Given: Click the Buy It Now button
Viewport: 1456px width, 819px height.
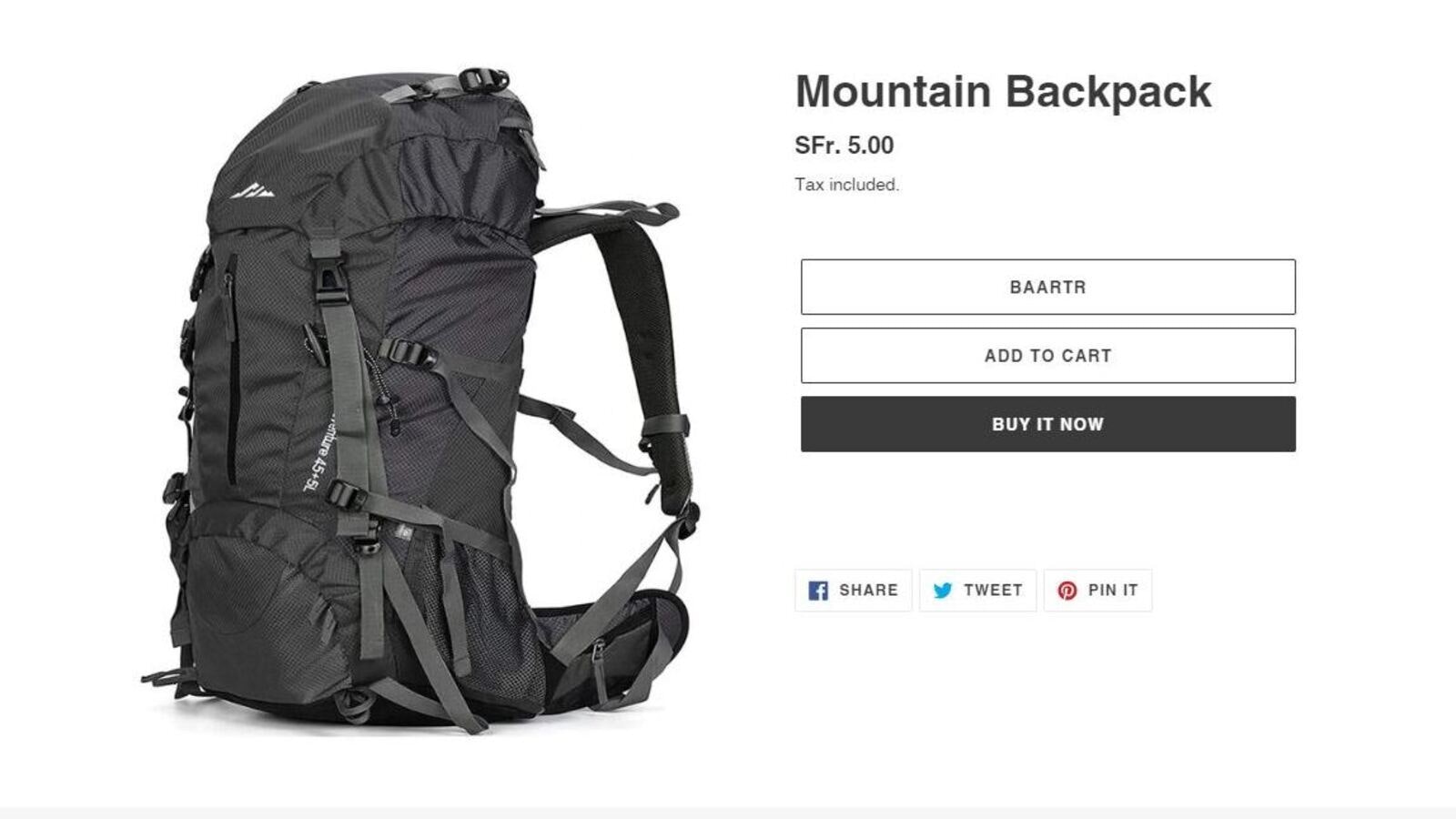Looking at the screenshot, I should [1047, 424].
